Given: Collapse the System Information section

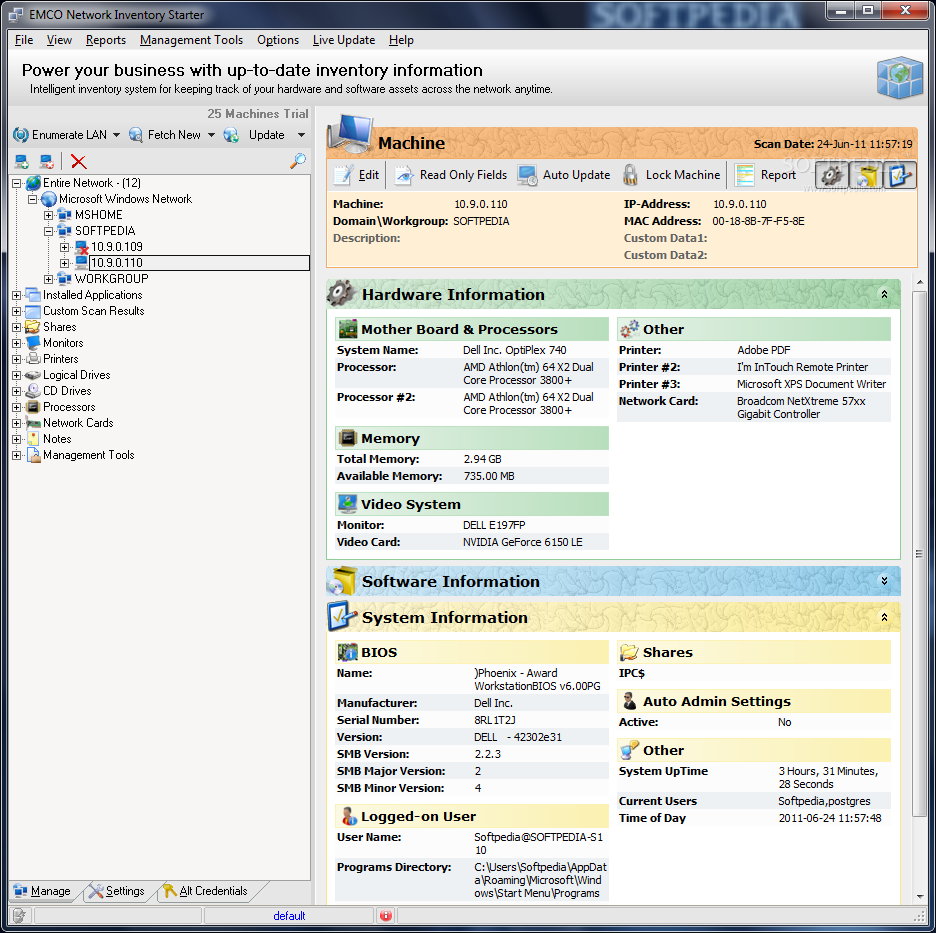Looking at the screenshot, I should tap(884, 617).
